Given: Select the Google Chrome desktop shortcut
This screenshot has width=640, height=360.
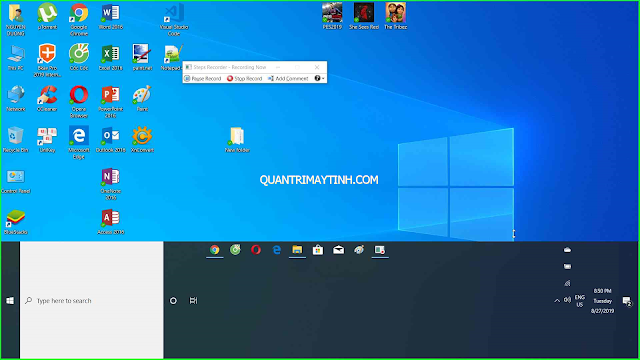Looking at the screenshot, I should (79, 19).
